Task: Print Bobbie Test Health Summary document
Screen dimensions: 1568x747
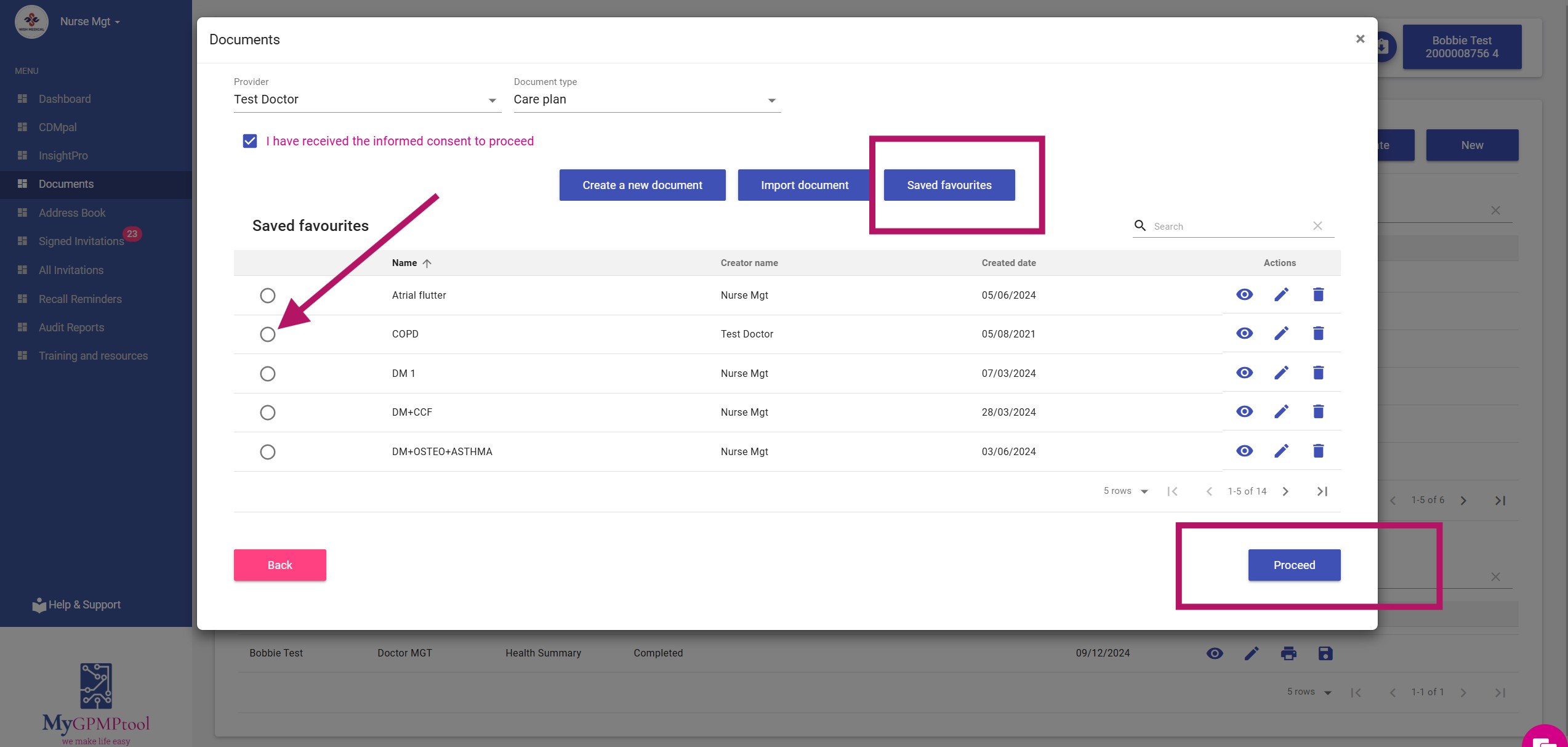Action: point(1289,653)
